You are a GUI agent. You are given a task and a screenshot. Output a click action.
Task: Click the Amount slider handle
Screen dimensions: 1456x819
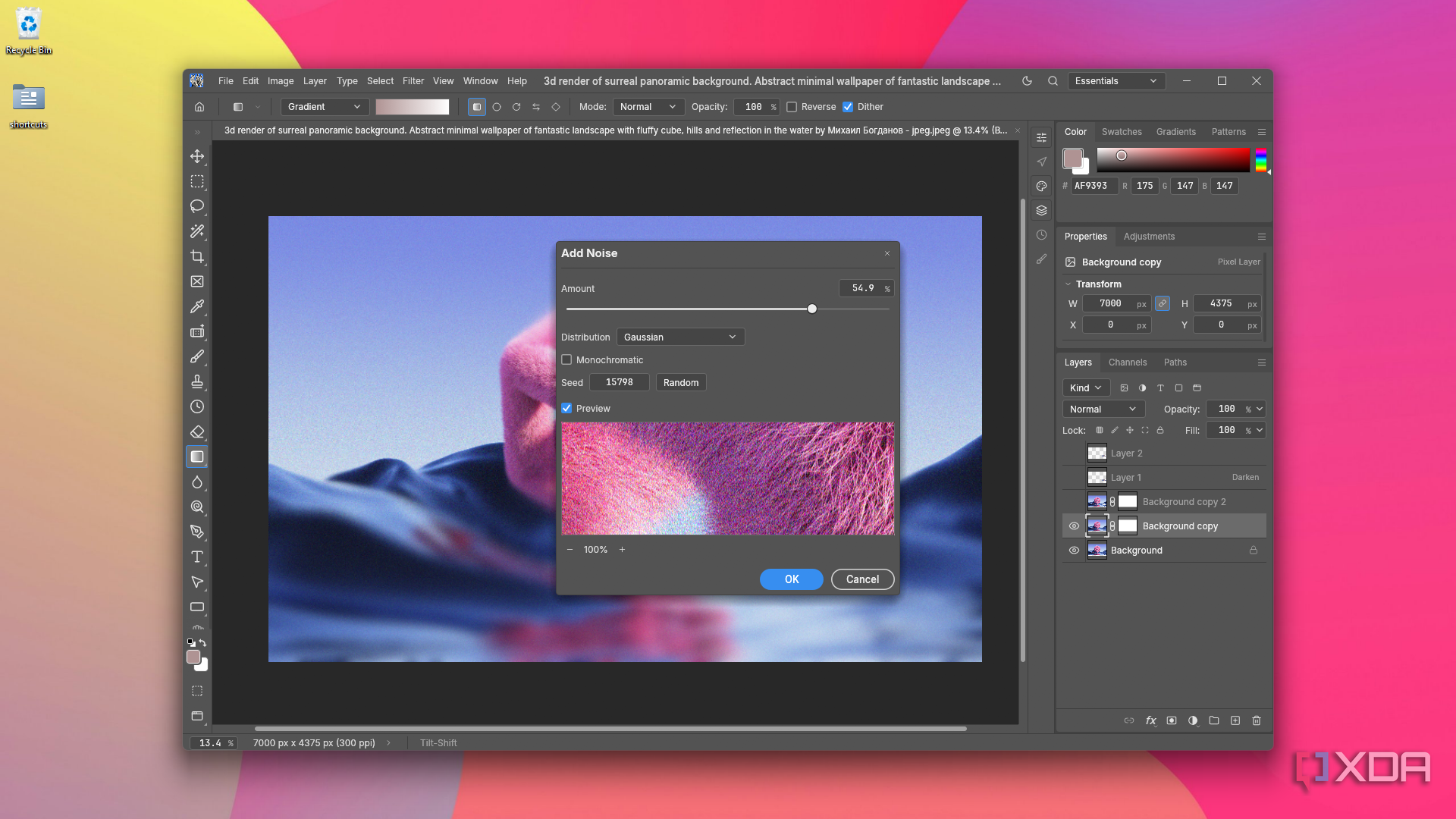click(x=812, y=309)
